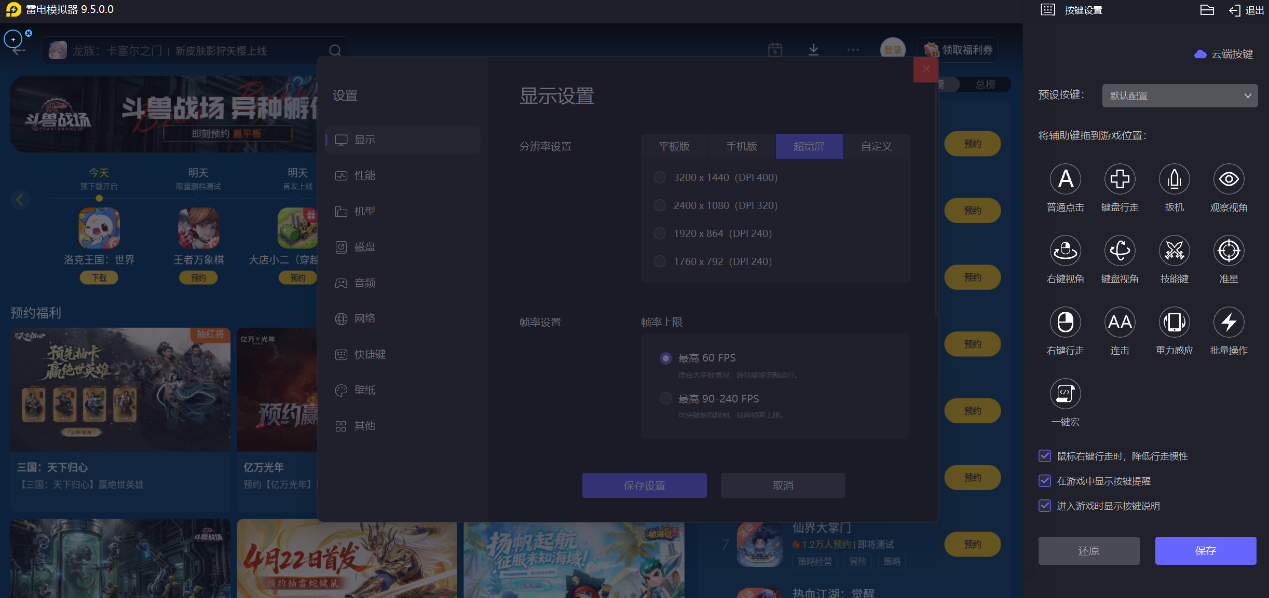This screenshot has width=1269, height=598.
Task: Open the 斗兽战场 banner
Action: click(165, 113)
